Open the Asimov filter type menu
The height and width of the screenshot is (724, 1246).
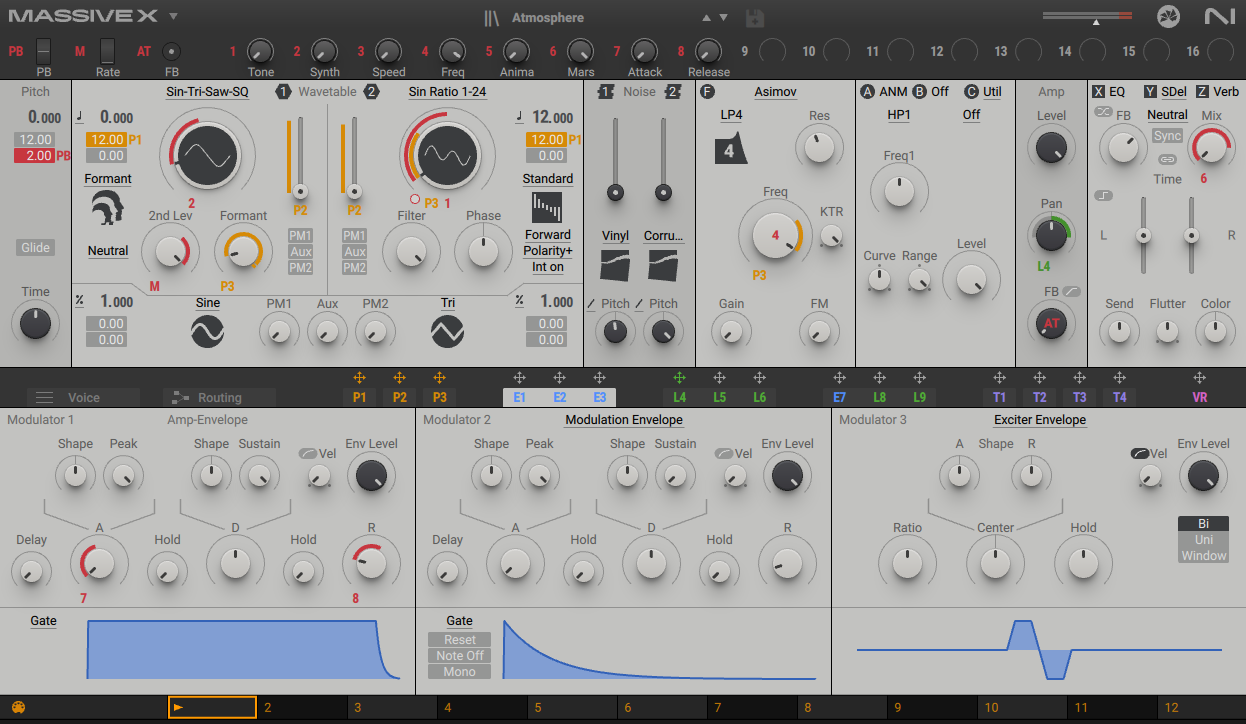click(775, 92)
